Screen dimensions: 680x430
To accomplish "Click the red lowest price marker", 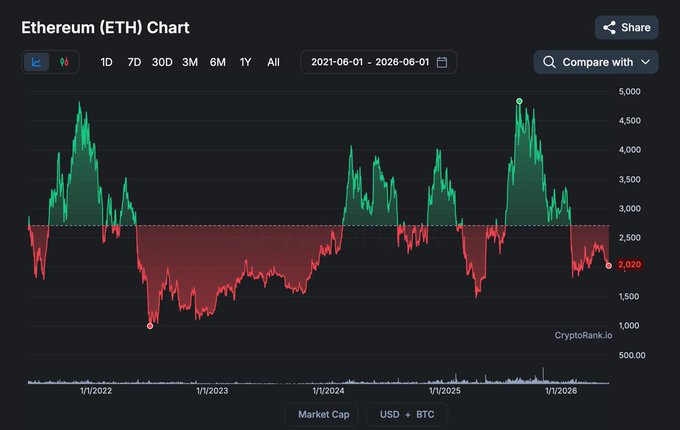I will [150, 326].
